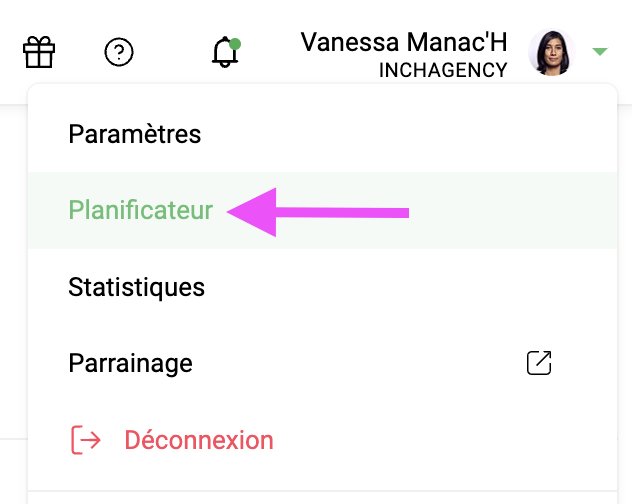Screen dimensions: 632x504
Task: Click the Vanessa Manac'H user name
Action: click(403, 42)
